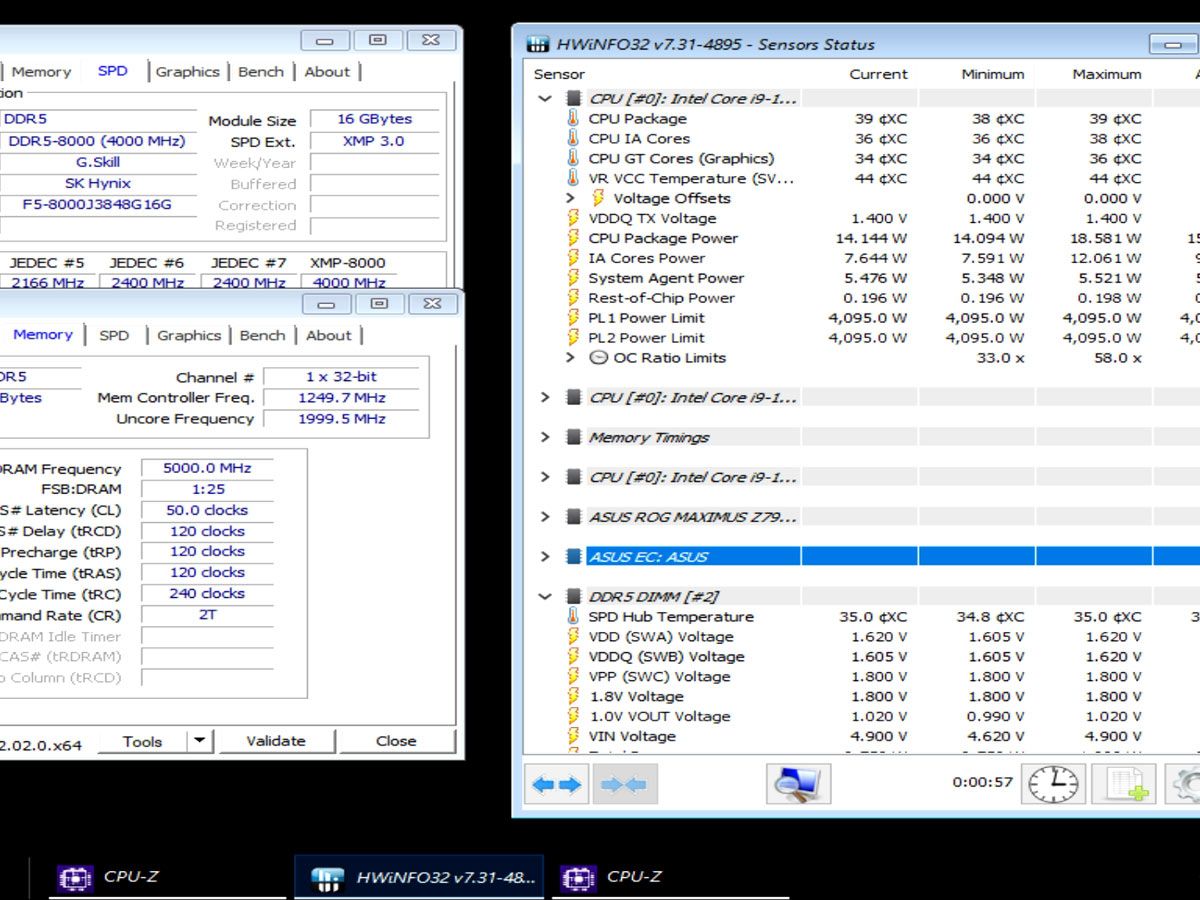This screenshot has height=900, width=1200.
Task: Expand the Memory Timings sensor group
Action: pos(545,437)
